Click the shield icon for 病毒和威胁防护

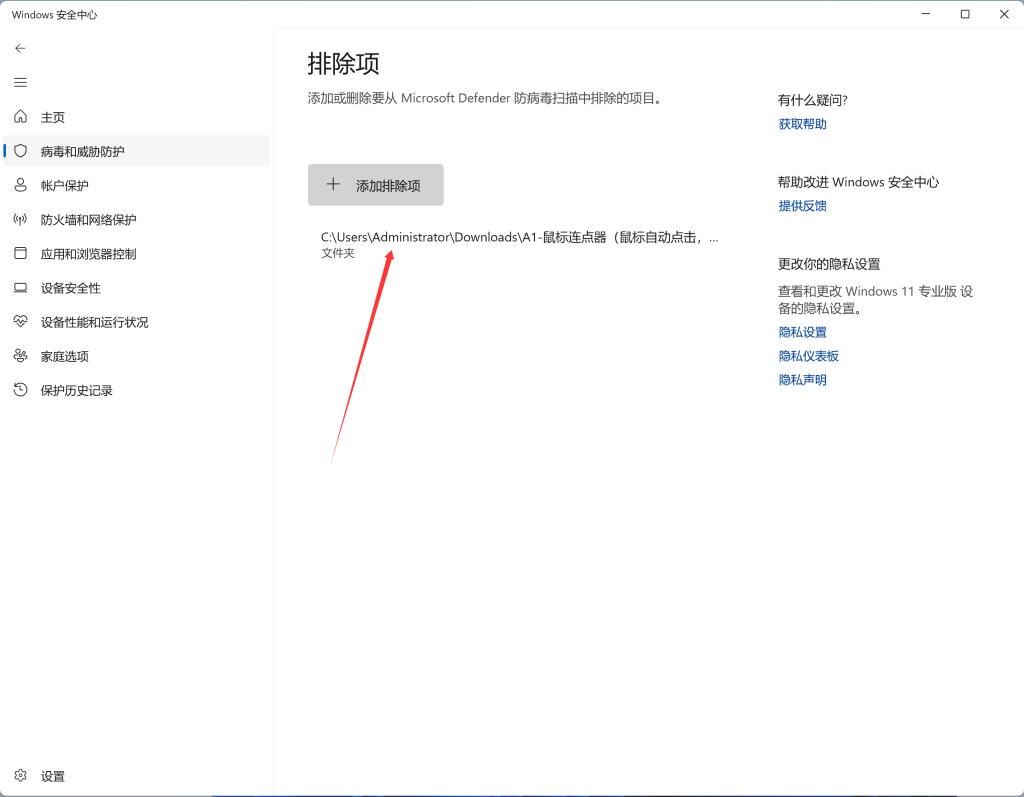20,151
